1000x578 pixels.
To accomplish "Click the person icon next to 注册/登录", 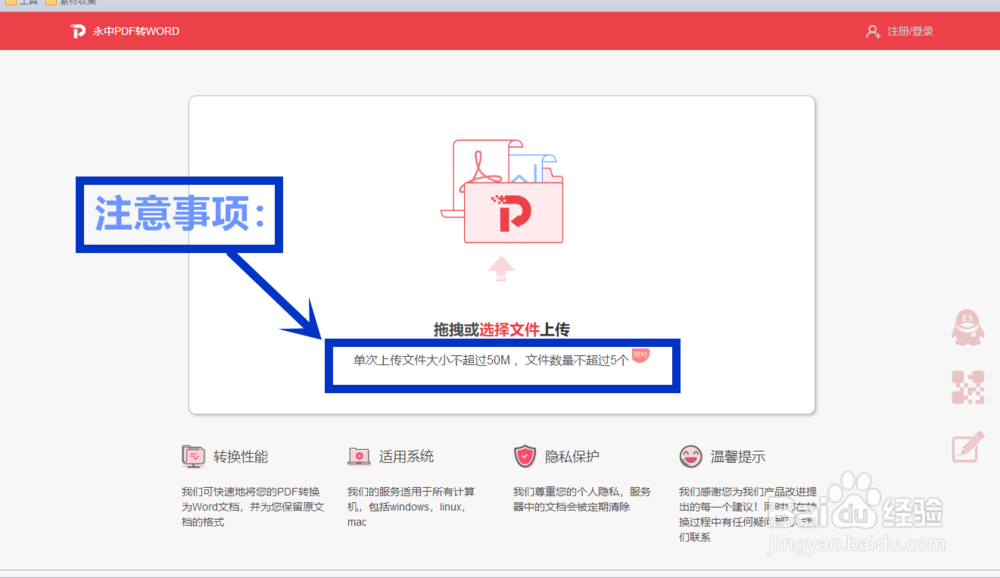I will tap(875, 31).
